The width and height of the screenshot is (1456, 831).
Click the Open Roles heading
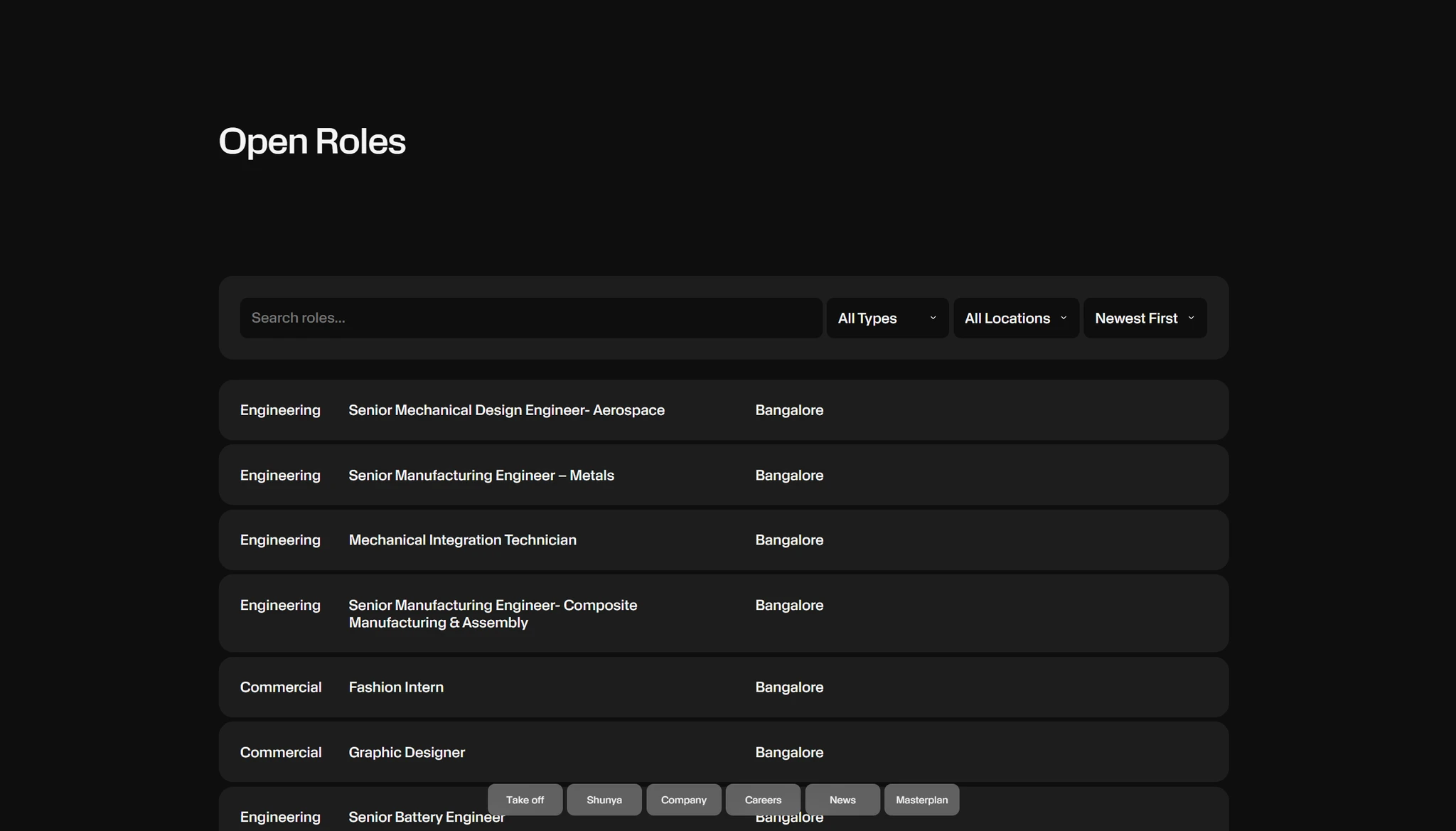pyautogui.click(x=312, y=141)
